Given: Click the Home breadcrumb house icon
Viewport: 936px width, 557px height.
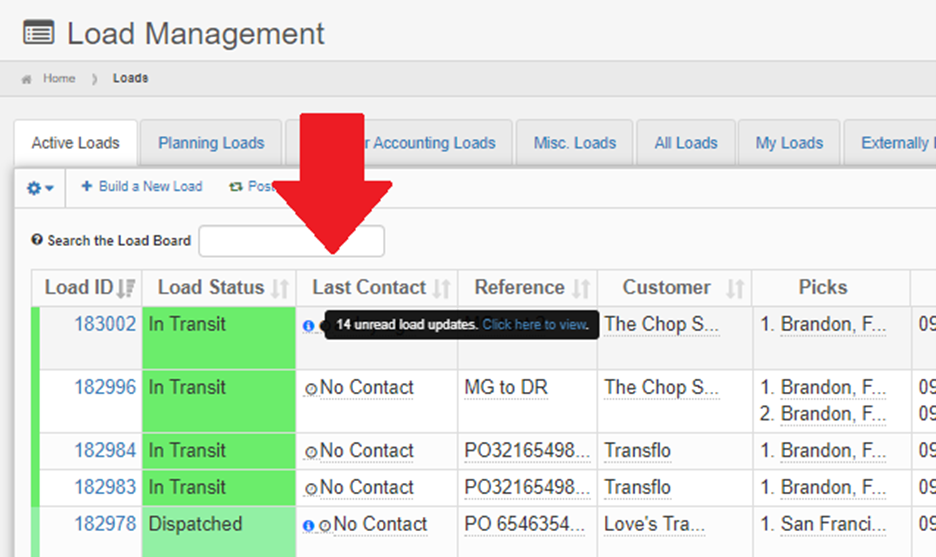Looking at the screenshot, I should tap(26, 79).
